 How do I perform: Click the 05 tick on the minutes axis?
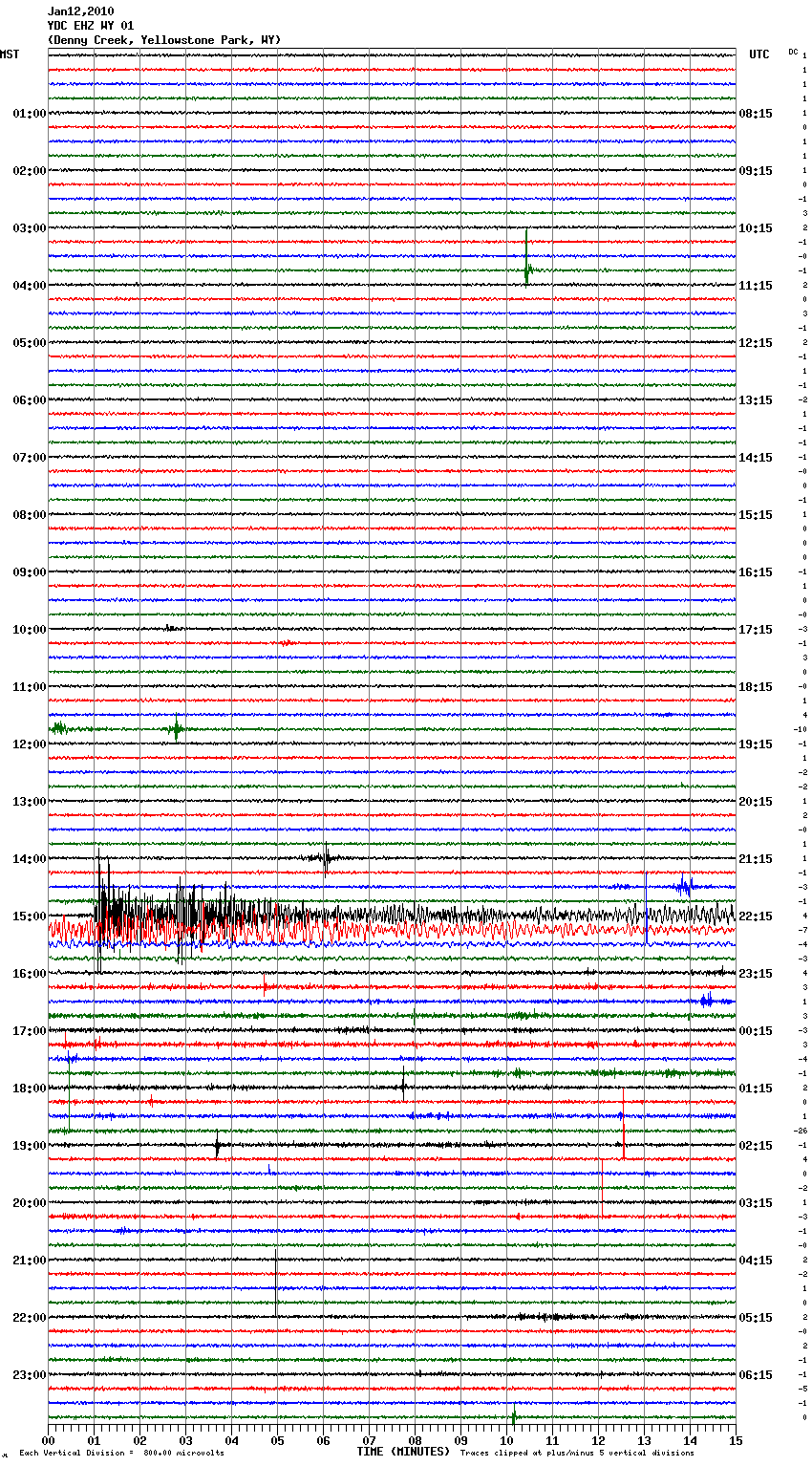[x=277, y=1441]
